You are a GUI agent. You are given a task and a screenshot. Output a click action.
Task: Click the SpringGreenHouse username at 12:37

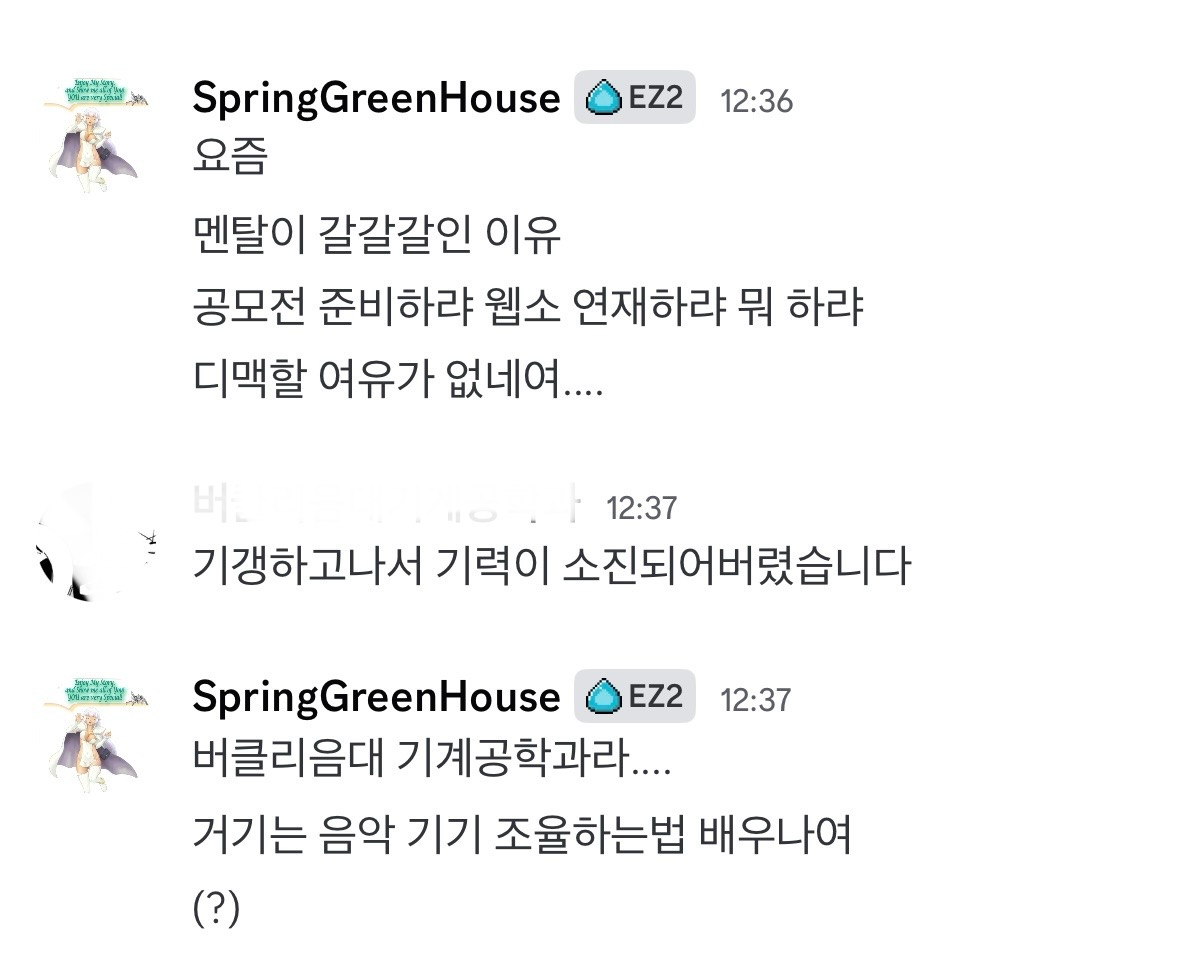pyautogui.click(x=376, y=697)
